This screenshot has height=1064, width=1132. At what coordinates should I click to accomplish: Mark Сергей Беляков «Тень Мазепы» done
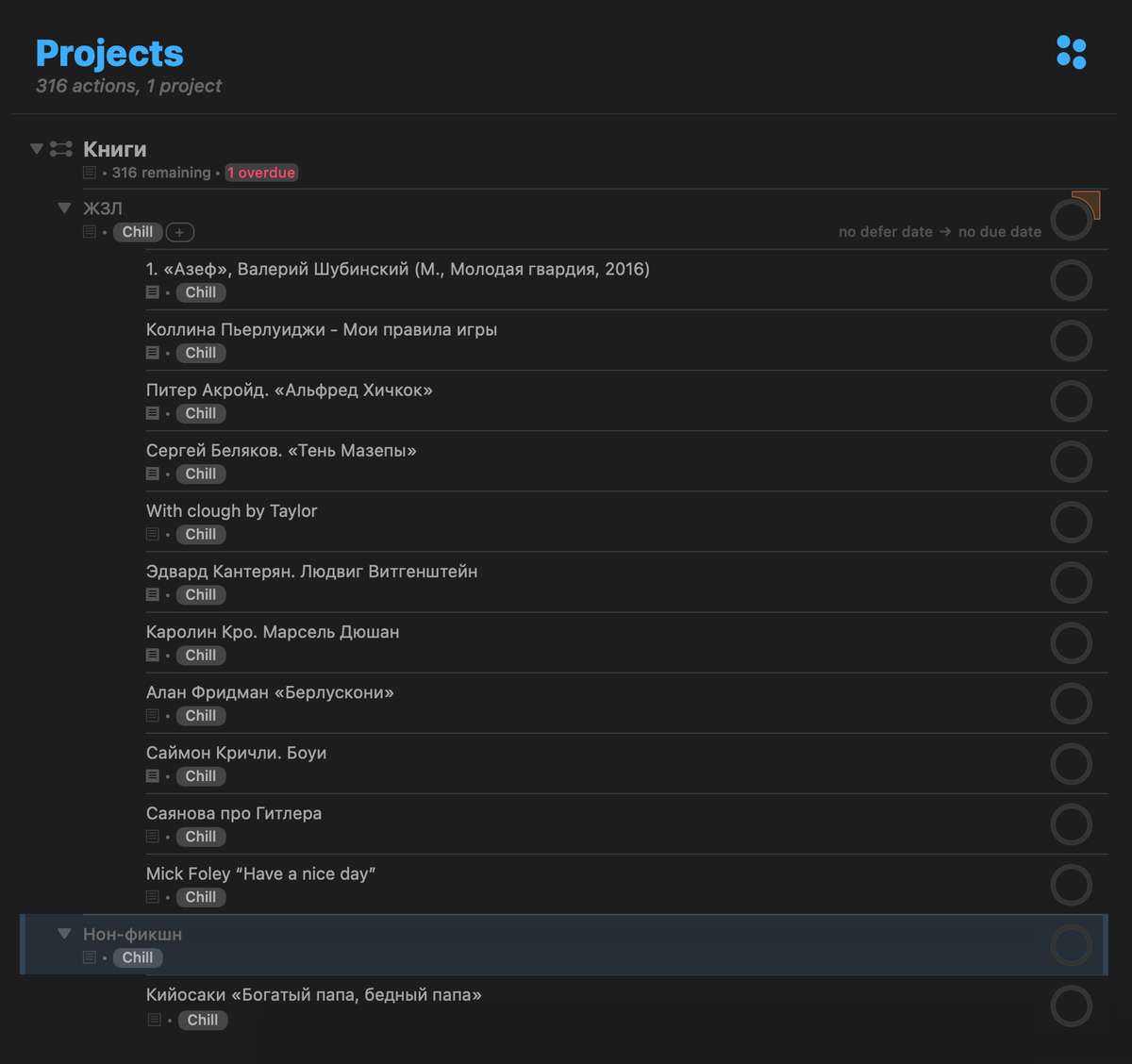[x=1072, y=461]
